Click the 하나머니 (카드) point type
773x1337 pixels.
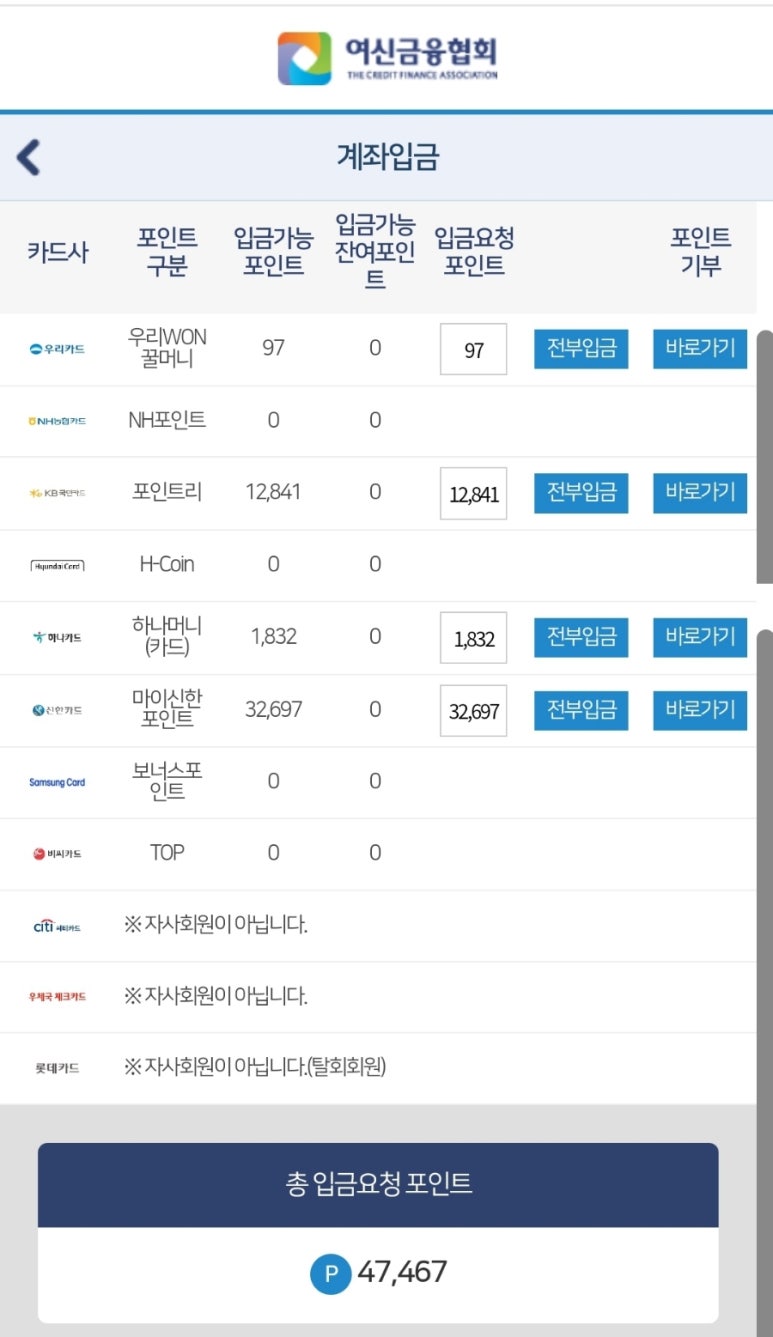click(x=167, y=636)
